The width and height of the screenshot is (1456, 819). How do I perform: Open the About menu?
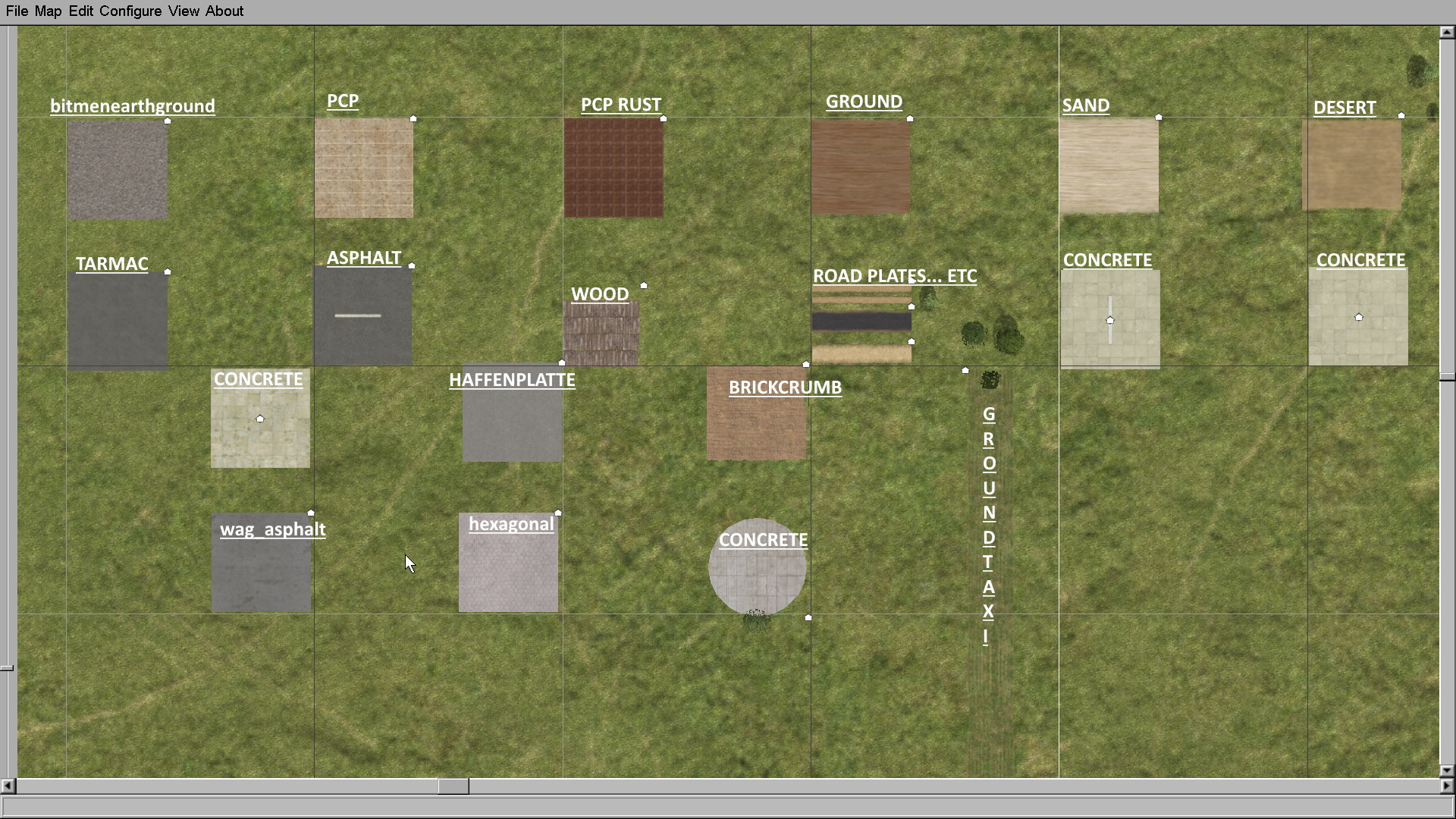224,11
